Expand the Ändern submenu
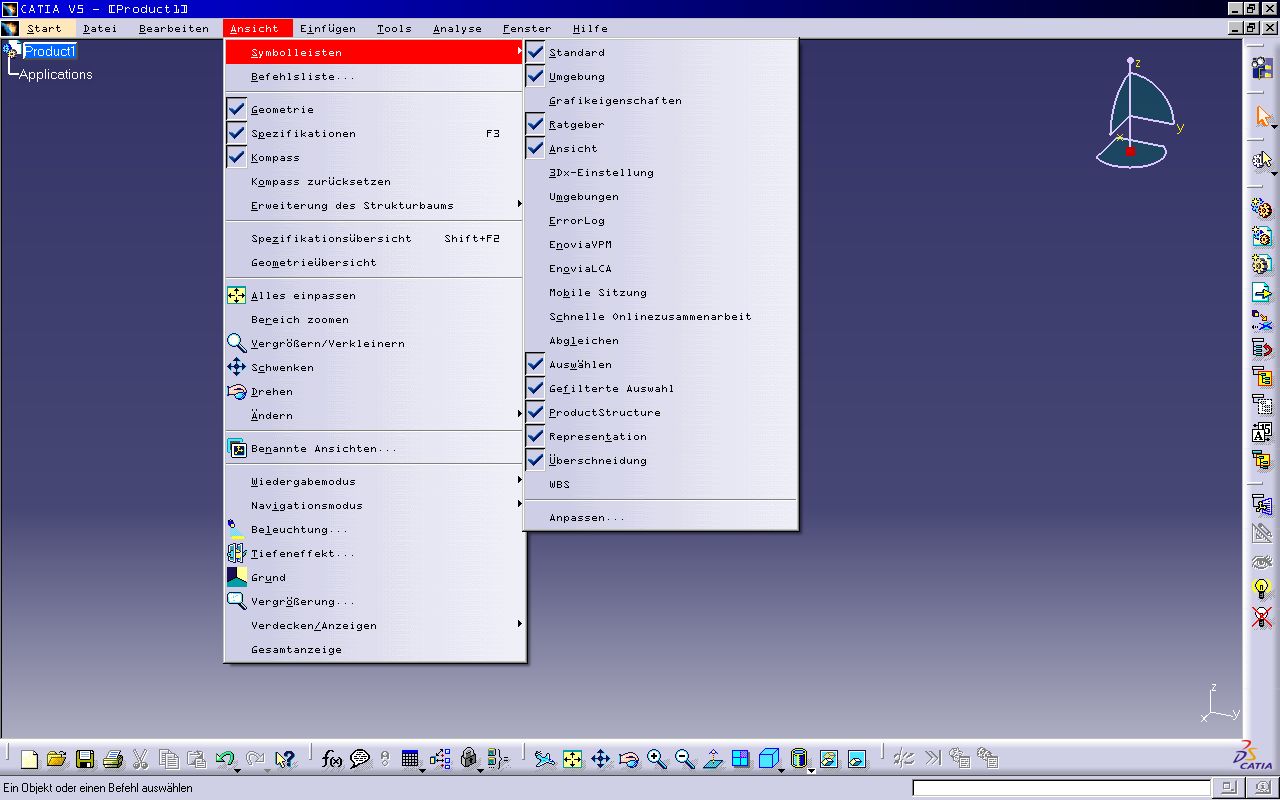Viewport: 1280px width, 800px height. coord(375,415)
